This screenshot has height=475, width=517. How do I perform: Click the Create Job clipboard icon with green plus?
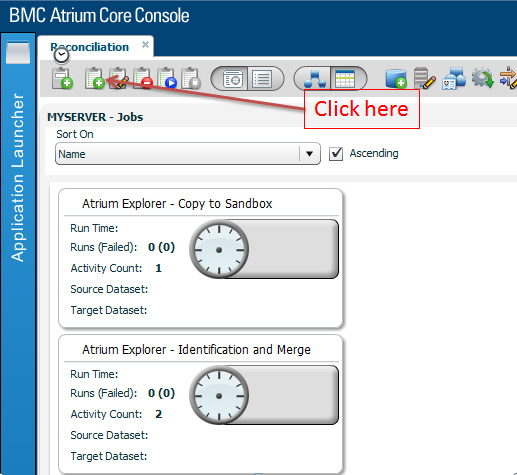click(x=95, y=78)
